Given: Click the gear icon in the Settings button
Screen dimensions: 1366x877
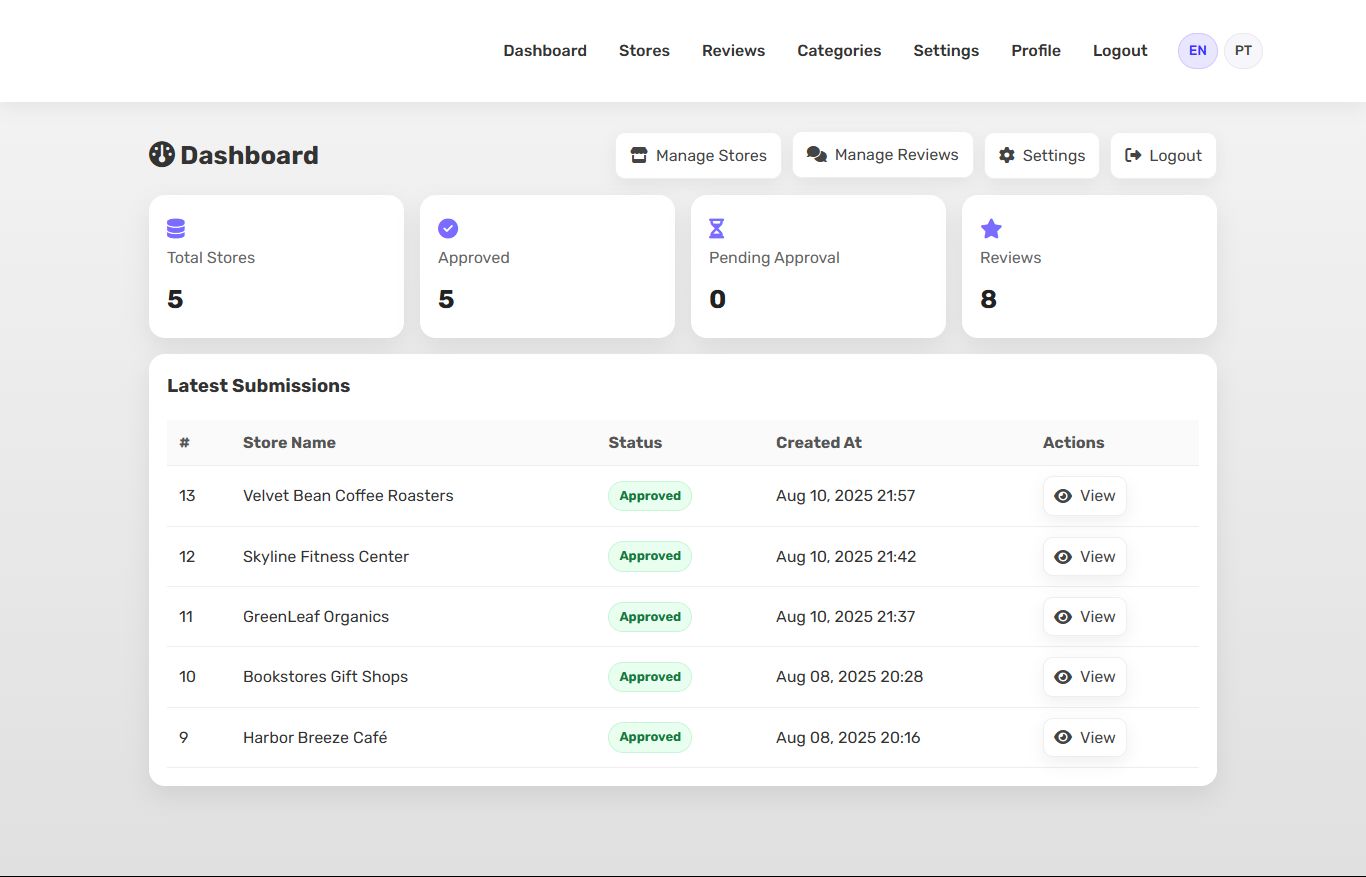Looking at the screenshot, I should 1007,156.
